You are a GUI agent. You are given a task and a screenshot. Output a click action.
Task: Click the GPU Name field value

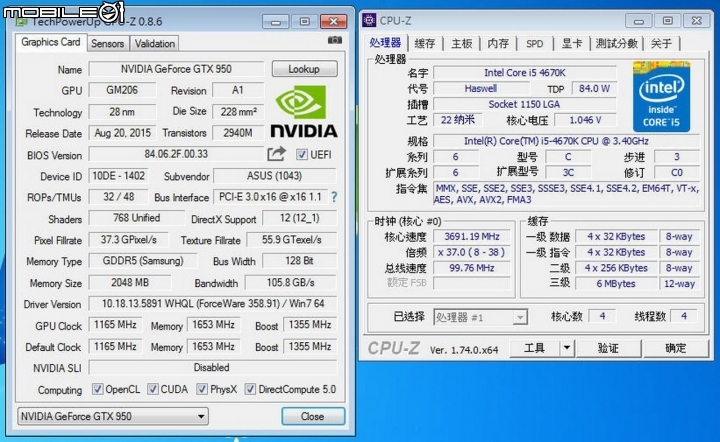coord(176,69)
